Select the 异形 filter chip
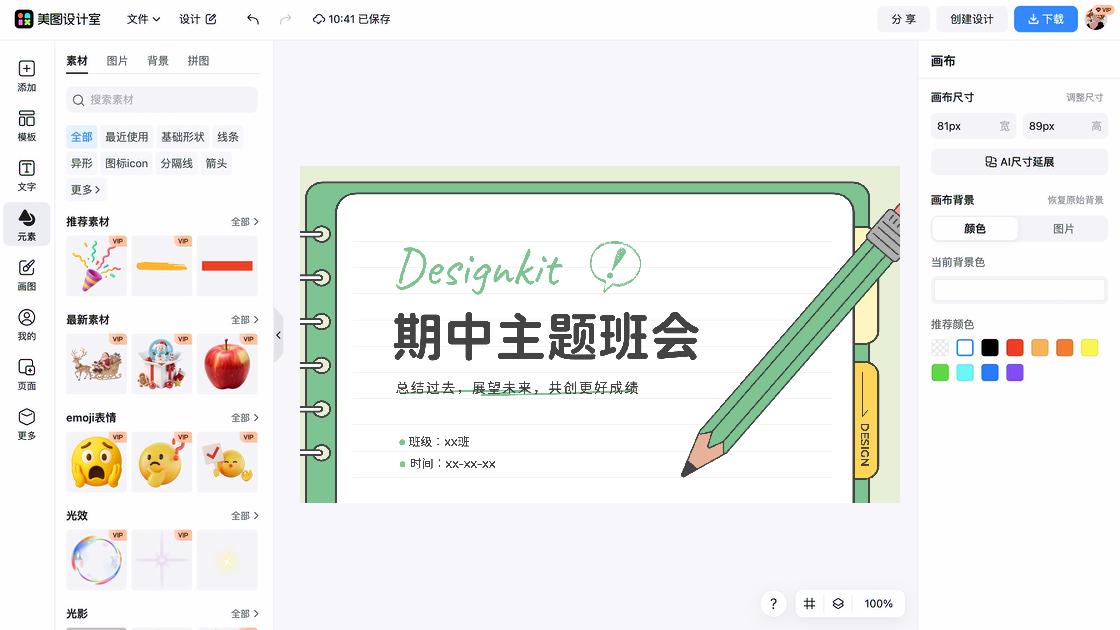The height and width of the screenshot is (630, 1120). [x=81, y=163]
